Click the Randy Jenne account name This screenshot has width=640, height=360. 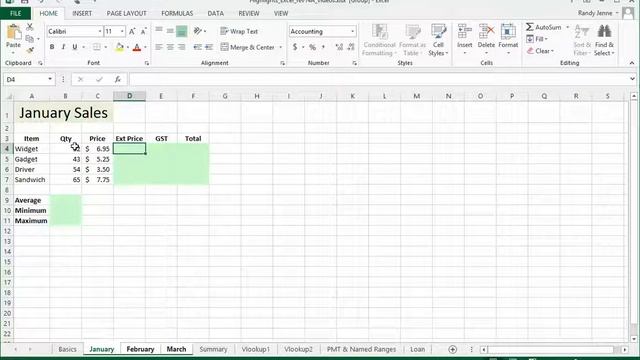[595, 13]
